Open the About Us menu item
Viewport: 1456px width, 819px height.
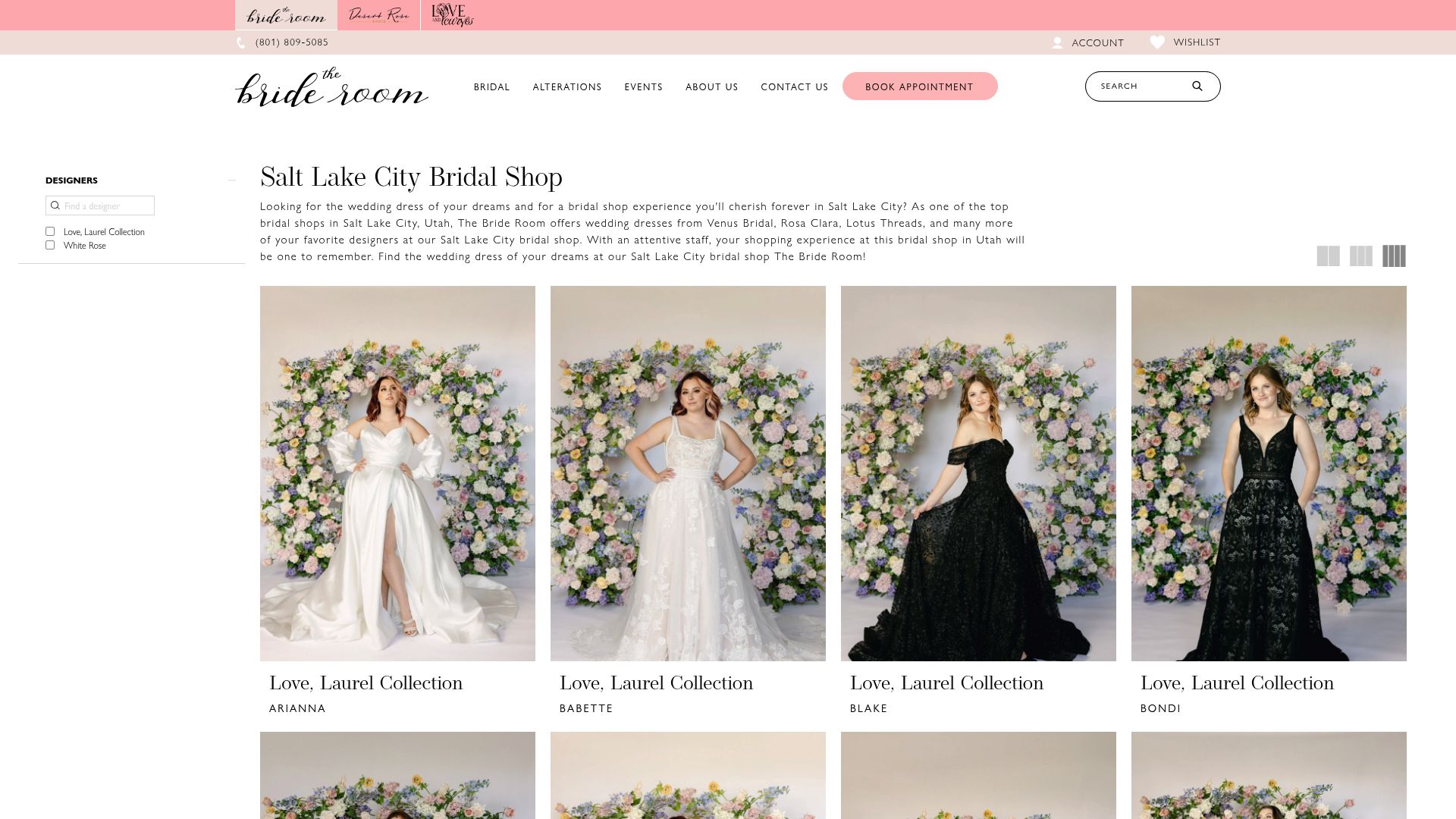tap(711, 87)
